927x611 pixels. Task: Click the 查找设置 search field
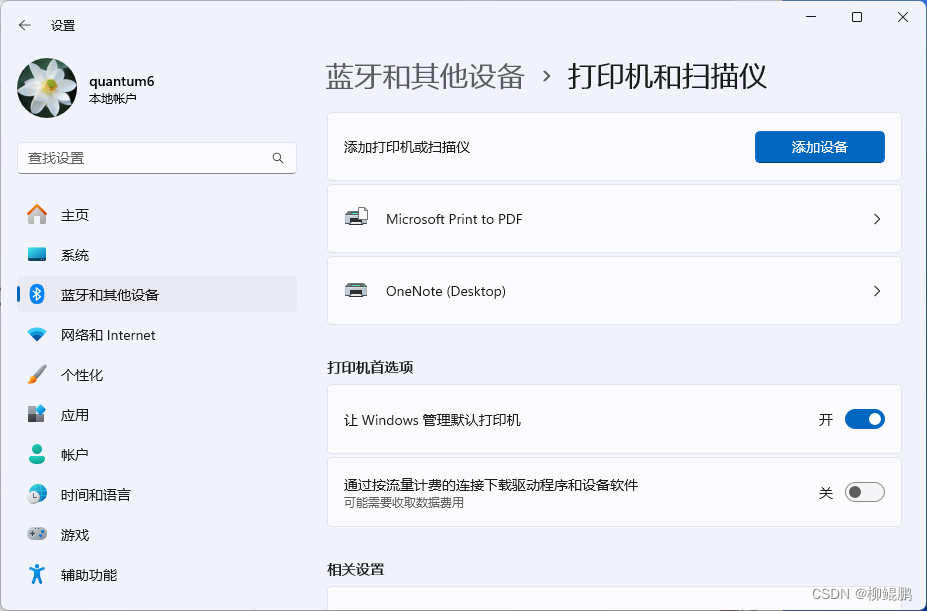(x=157, y=158)
